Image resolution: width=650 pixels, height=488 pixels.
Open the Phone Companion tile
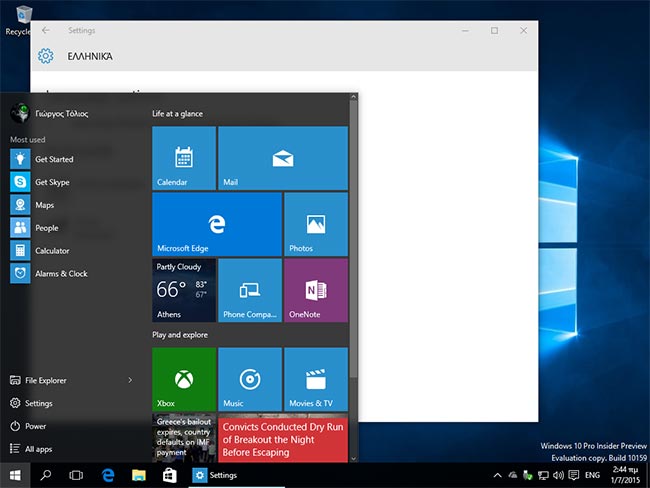(x=250, y=290)
